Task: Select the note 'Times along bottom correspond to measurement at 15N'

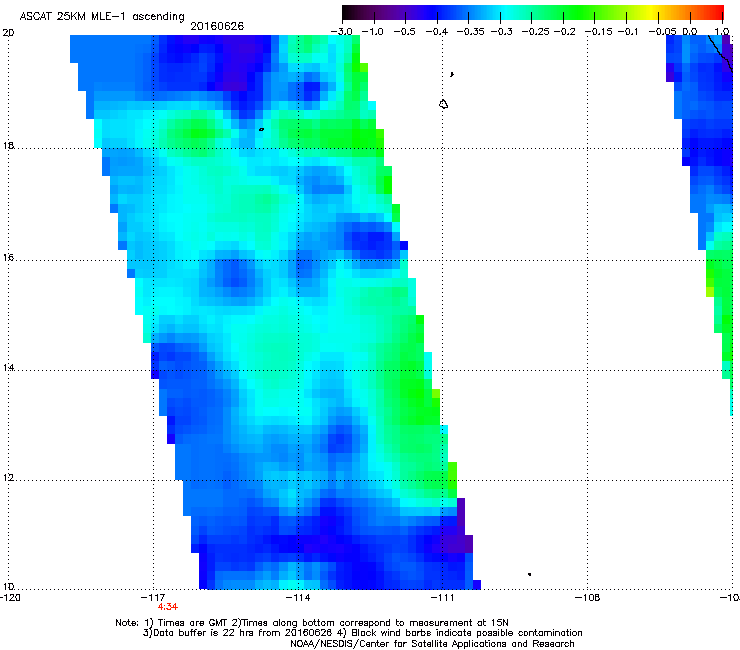Action: [x=375, y=623]
